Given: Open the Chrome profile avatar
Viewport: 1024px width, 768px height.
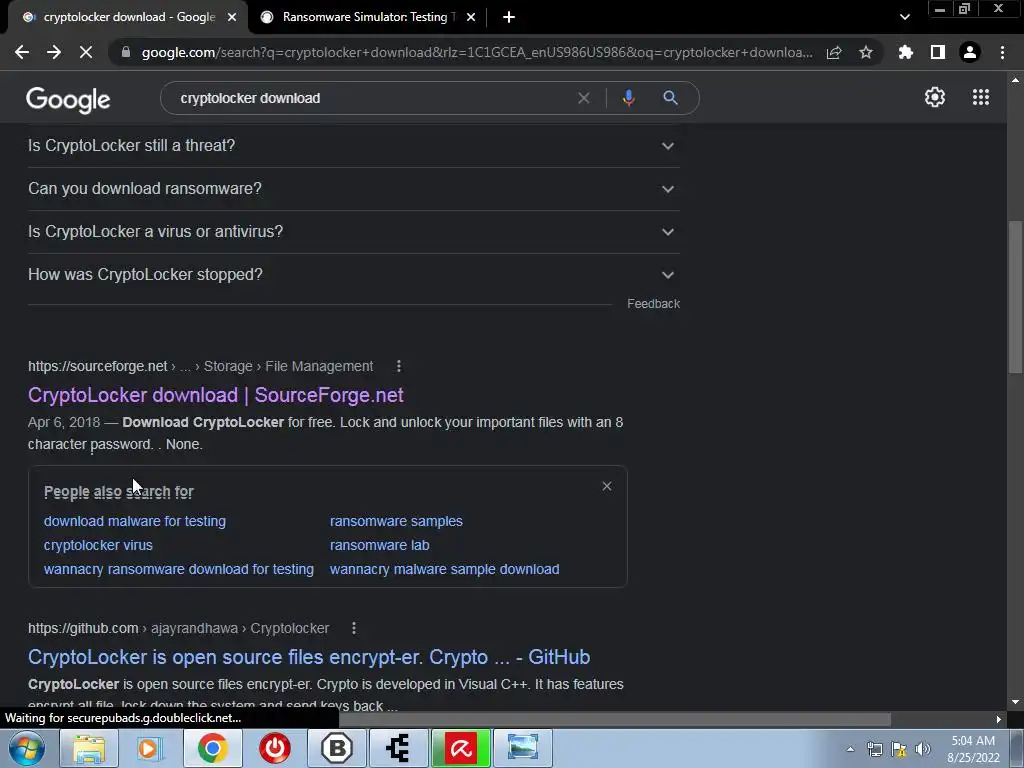Looking at the screenshot, I should [x=970, y=52].
